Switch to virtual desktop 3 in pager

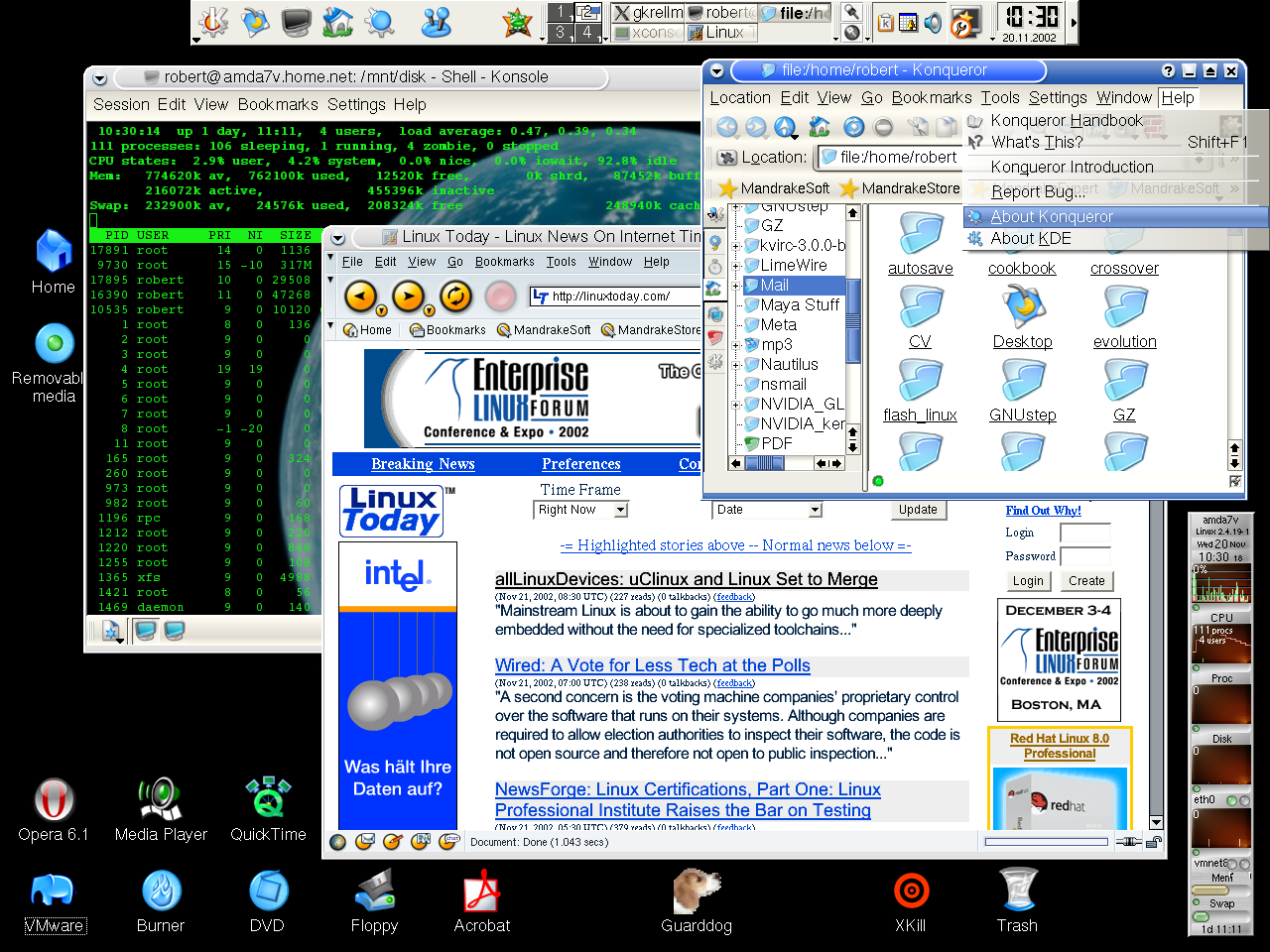(561, 33)
